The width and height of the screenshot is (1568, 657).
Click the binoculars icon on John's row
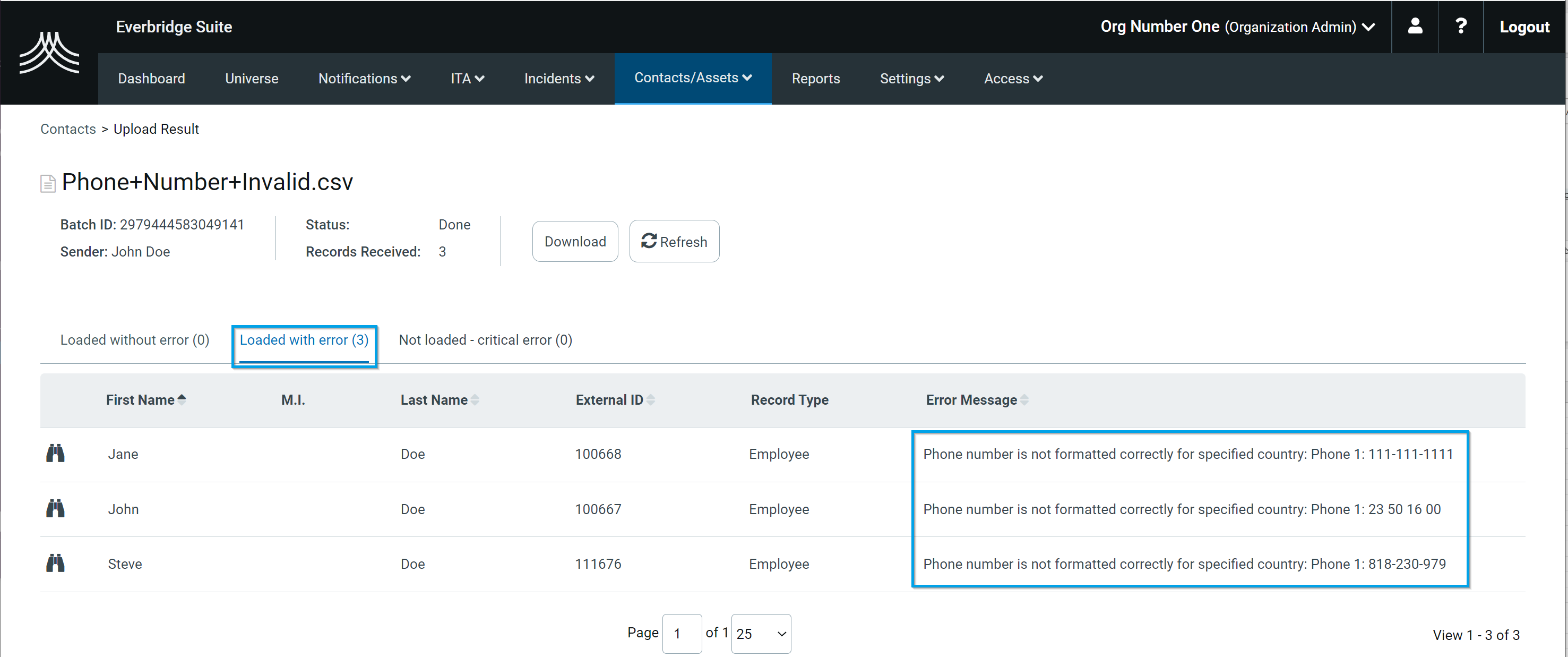(x=55, y=509)
